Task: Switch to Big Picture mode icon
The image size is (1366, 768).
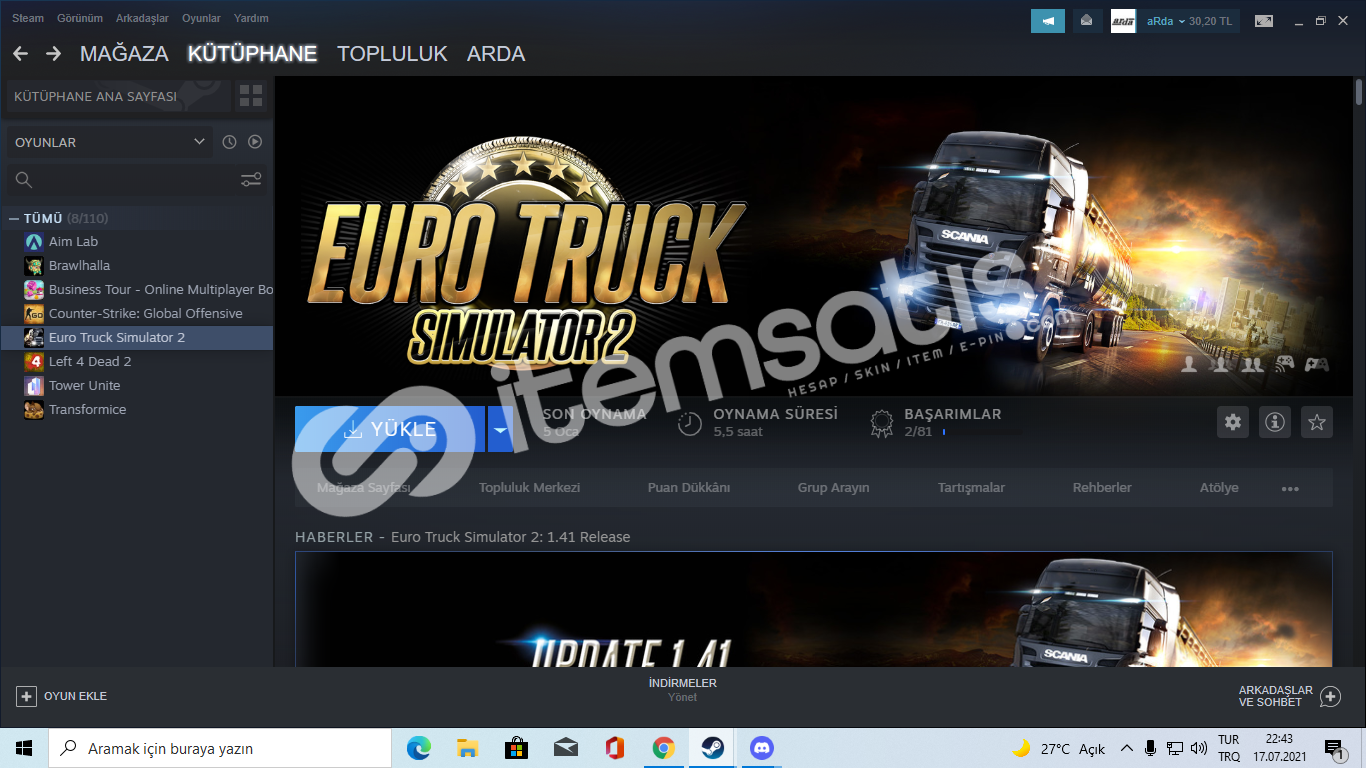Action: click(x=1264, y=21)
